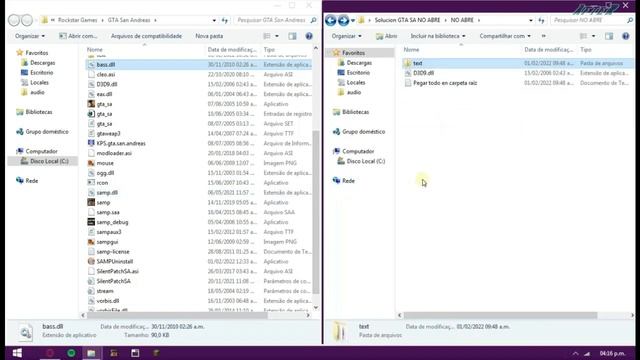Open Escritorio in left window sidebar
The image size is (640, 360).
(41, 73)
